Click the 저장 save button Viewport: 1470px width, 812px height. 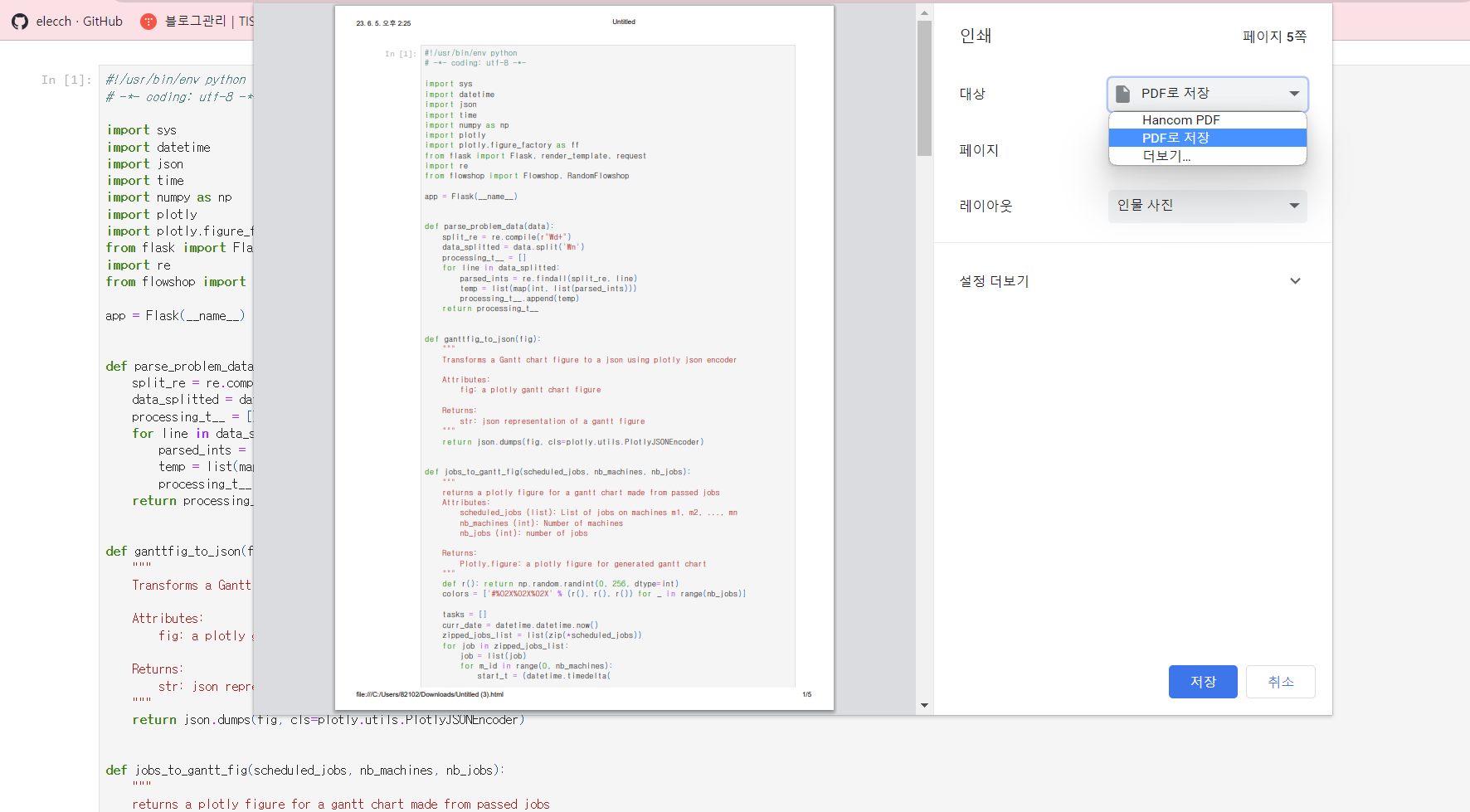[1203, 682]
